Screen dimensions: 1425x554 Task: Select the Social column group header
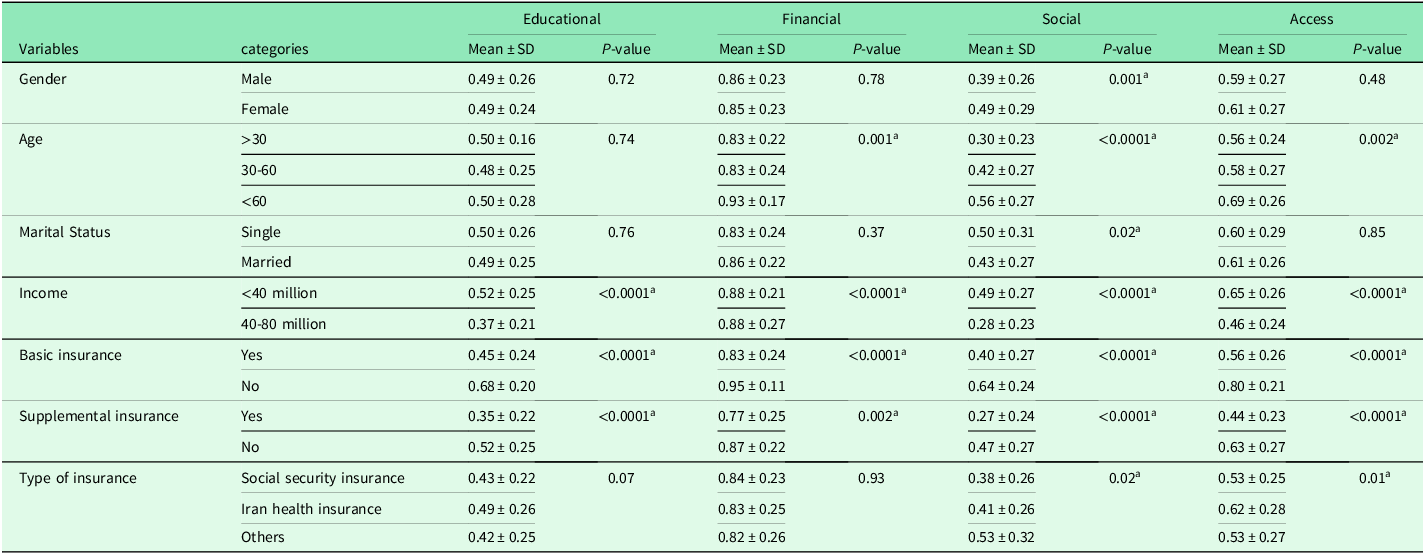pos(1061,19)
